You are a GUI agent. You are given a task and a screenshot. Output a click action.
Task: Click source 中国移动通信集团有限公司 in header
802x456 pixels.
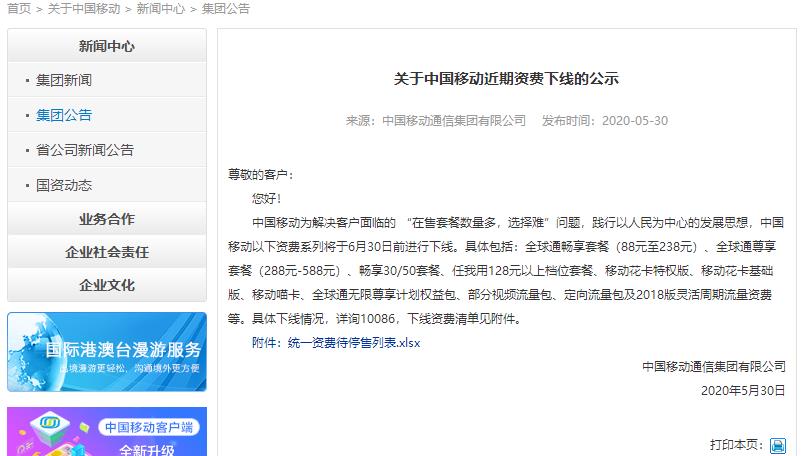pyautogui.click(x=454, y=121)
